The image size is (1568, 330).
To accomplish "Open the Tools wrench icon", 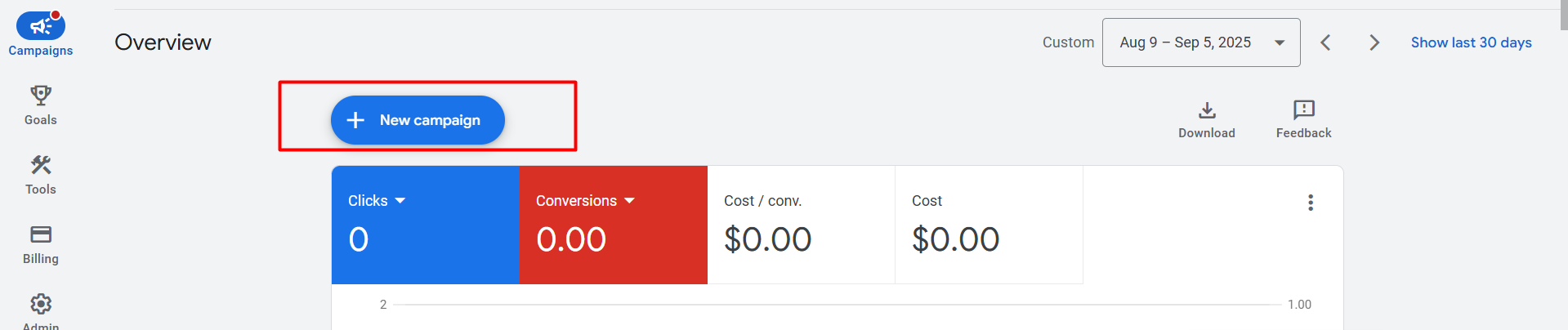I will point(41,165).
